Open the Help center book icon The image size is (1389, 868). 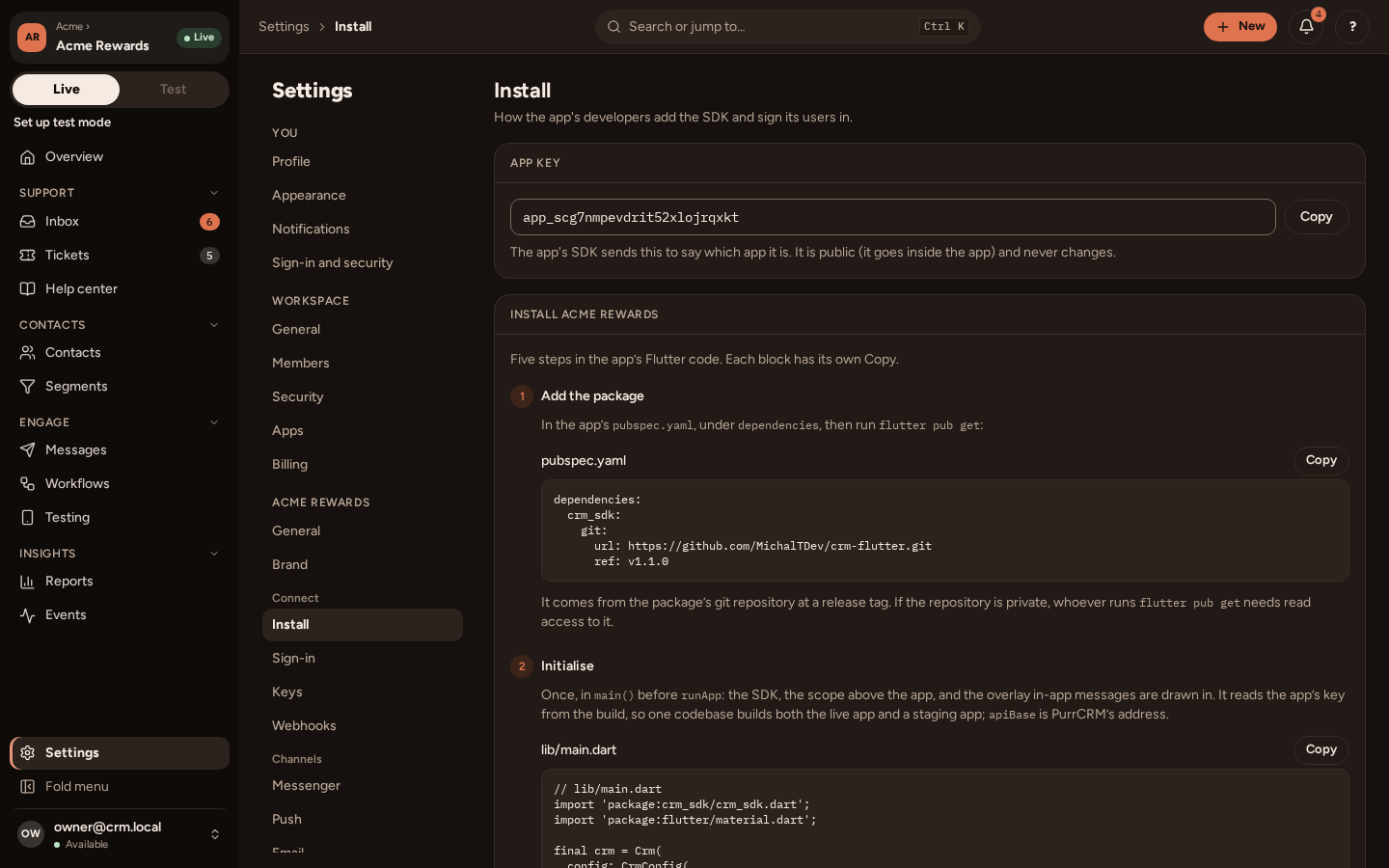28,289
